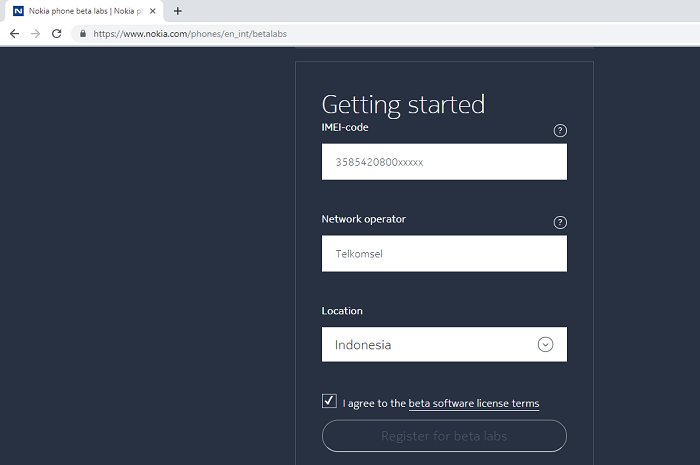Viewport: 700px width, 465px height.
Task: Open a new tab with plus icon
Action: [x=178, y=11]
